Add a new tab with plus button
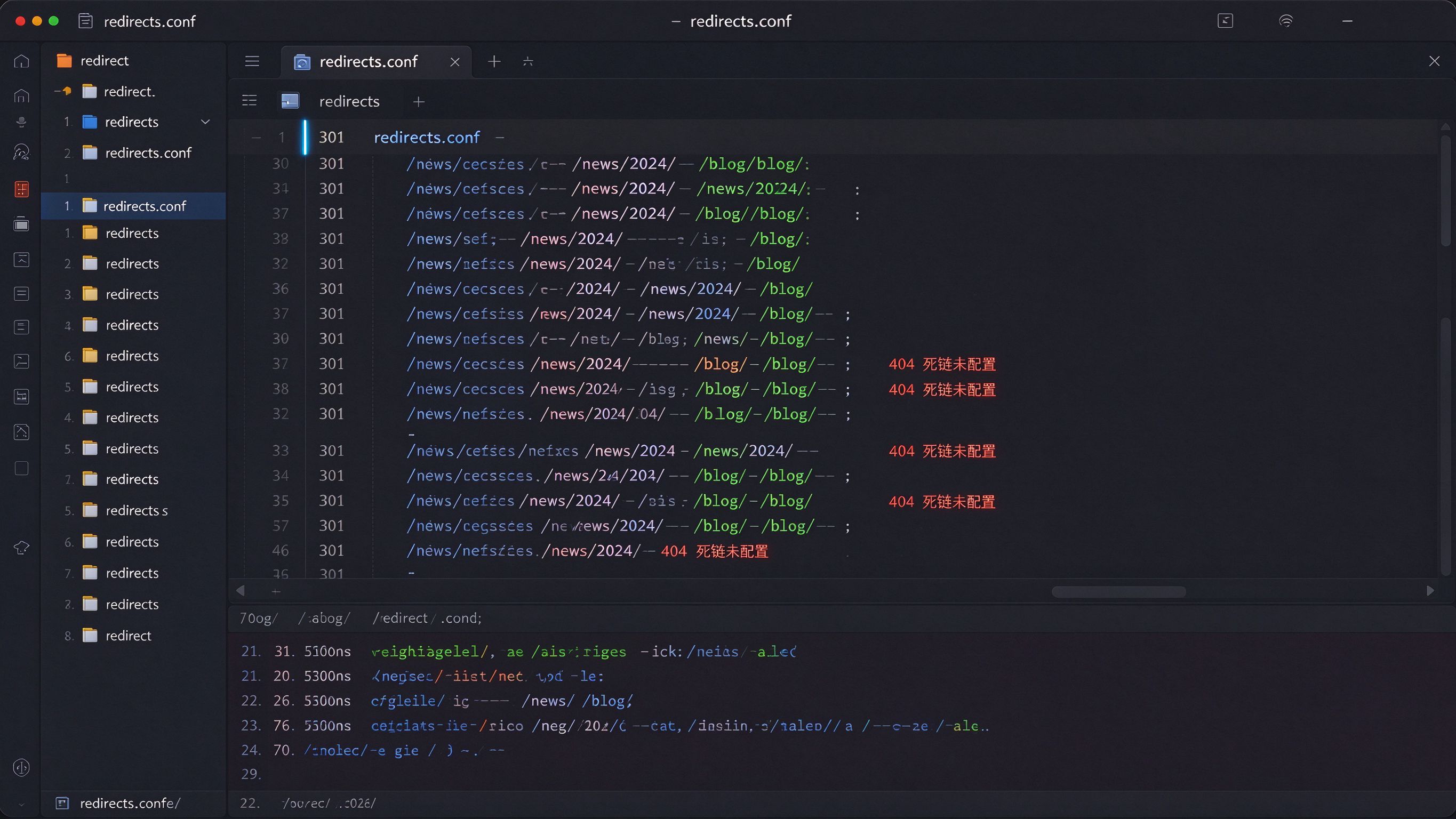 tap(494, 61)
